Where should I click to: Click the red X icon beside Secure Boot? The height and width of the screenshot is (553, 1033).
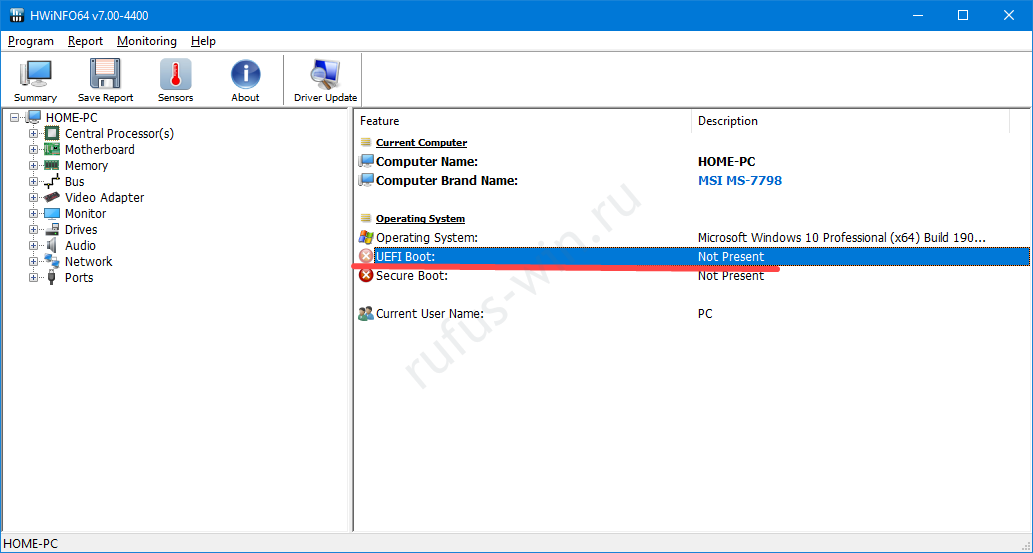pyautogui.click(x=366, y=276)
